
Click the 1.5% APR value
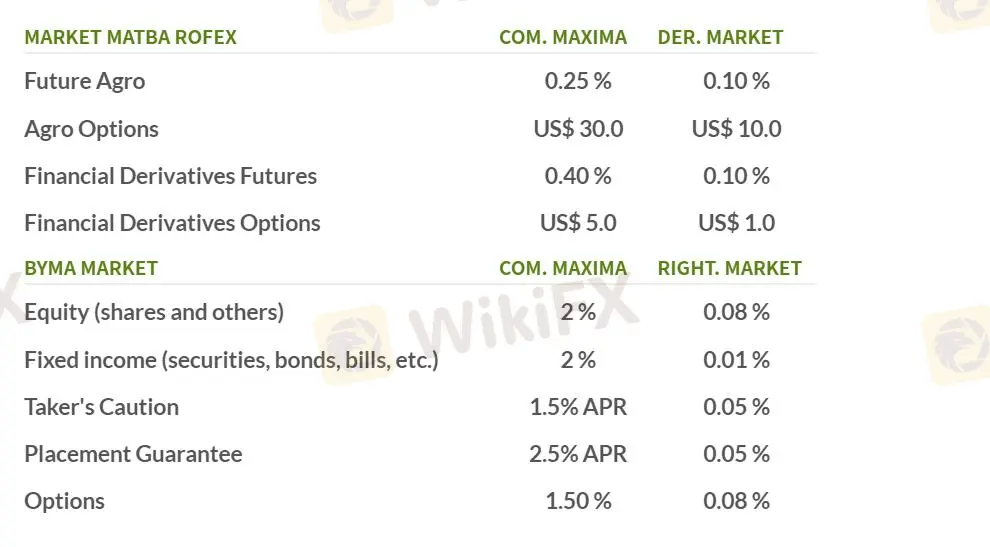point(578,407)
